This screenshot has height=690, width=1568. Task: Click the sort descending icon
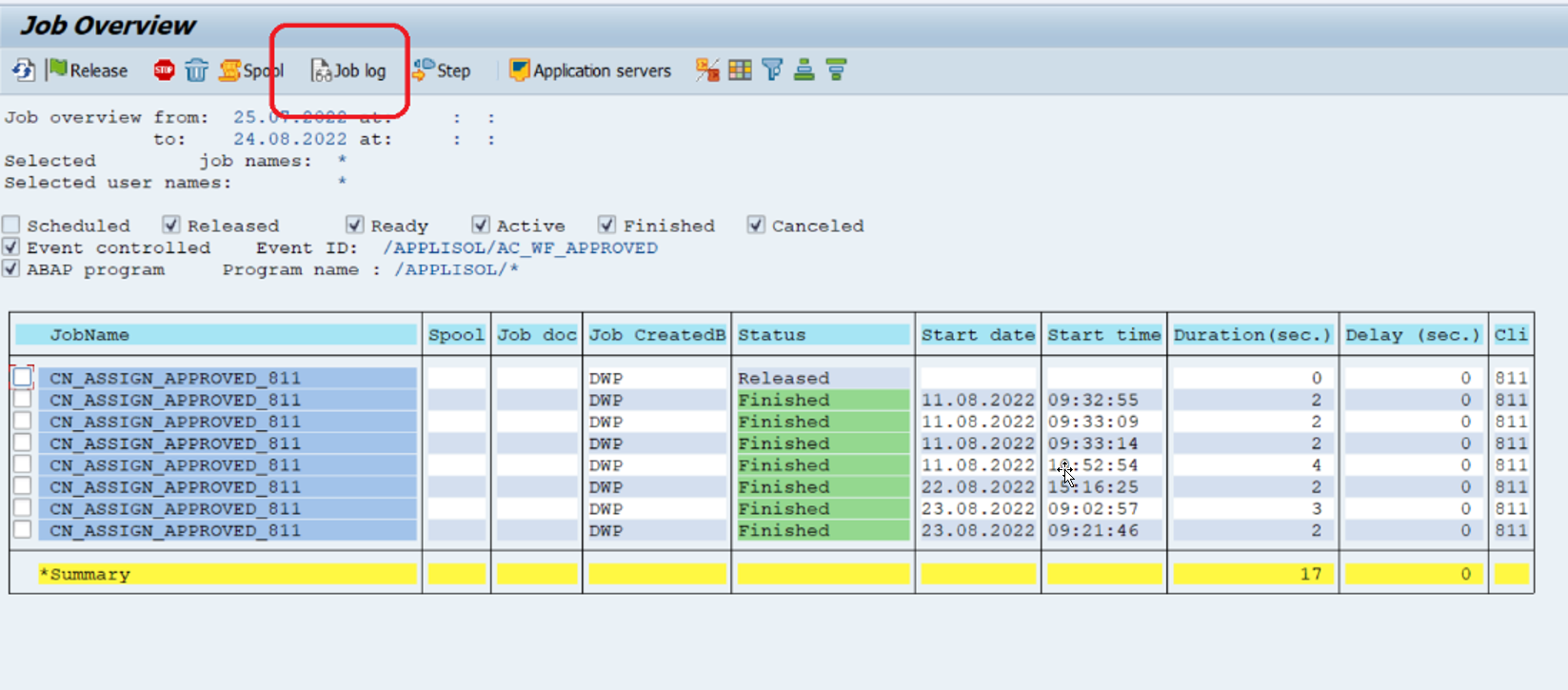(x=837, y=69)
